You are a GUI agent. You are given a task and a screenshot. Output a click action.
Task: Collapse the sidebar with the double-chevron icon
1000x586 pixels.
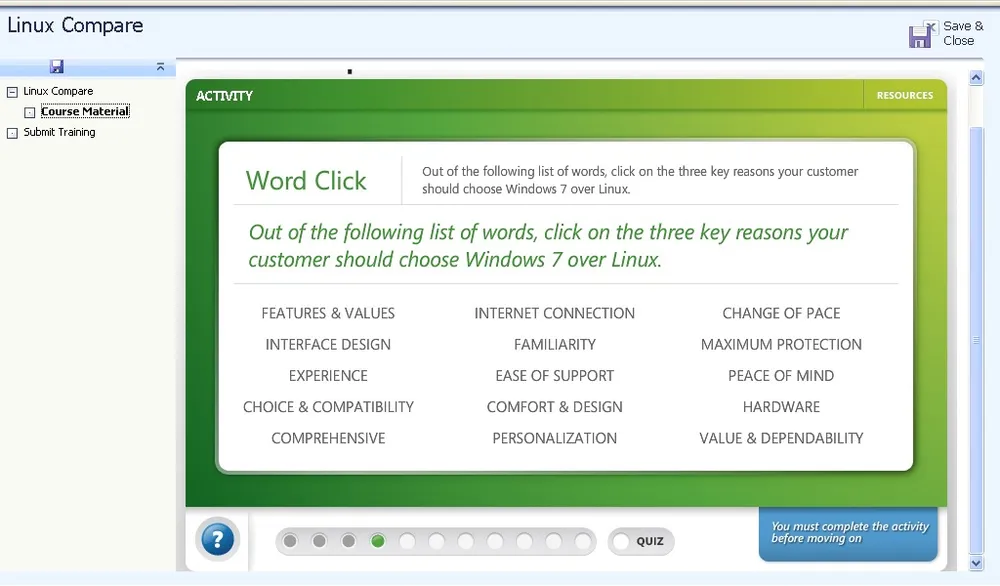pyautogui.click(x=160, y=67)
